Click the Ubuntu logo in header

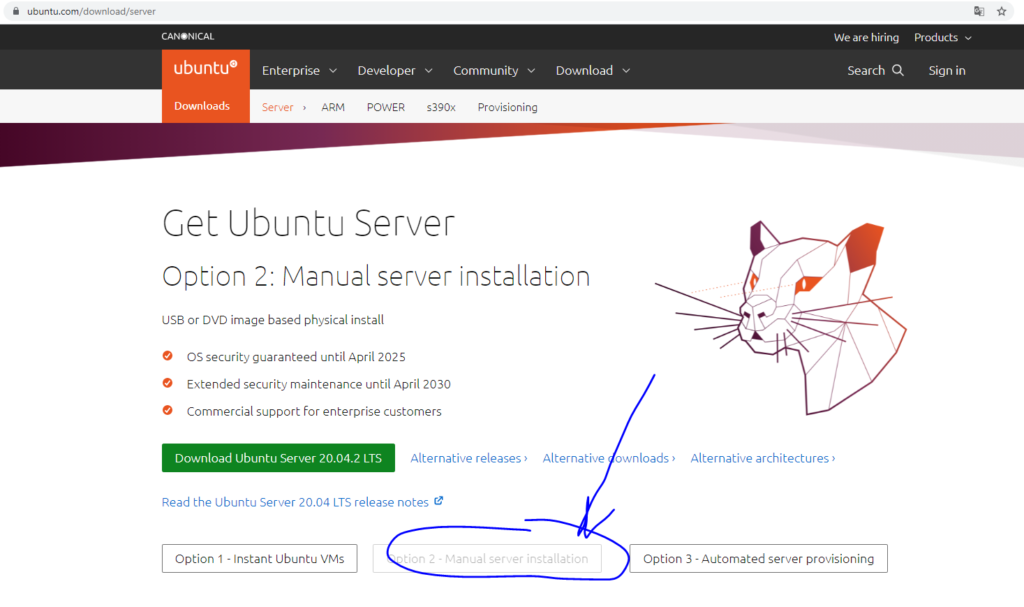click(205, 69)
